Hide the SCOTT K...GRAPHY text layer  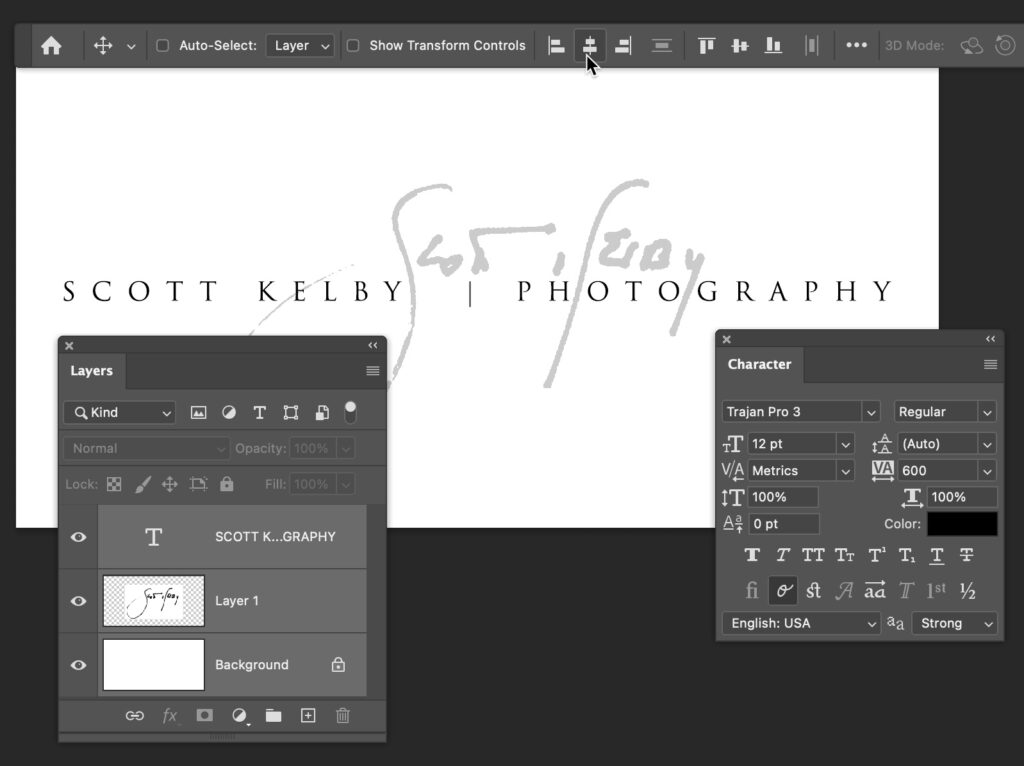pyautogui.click(x=78, y=537)
